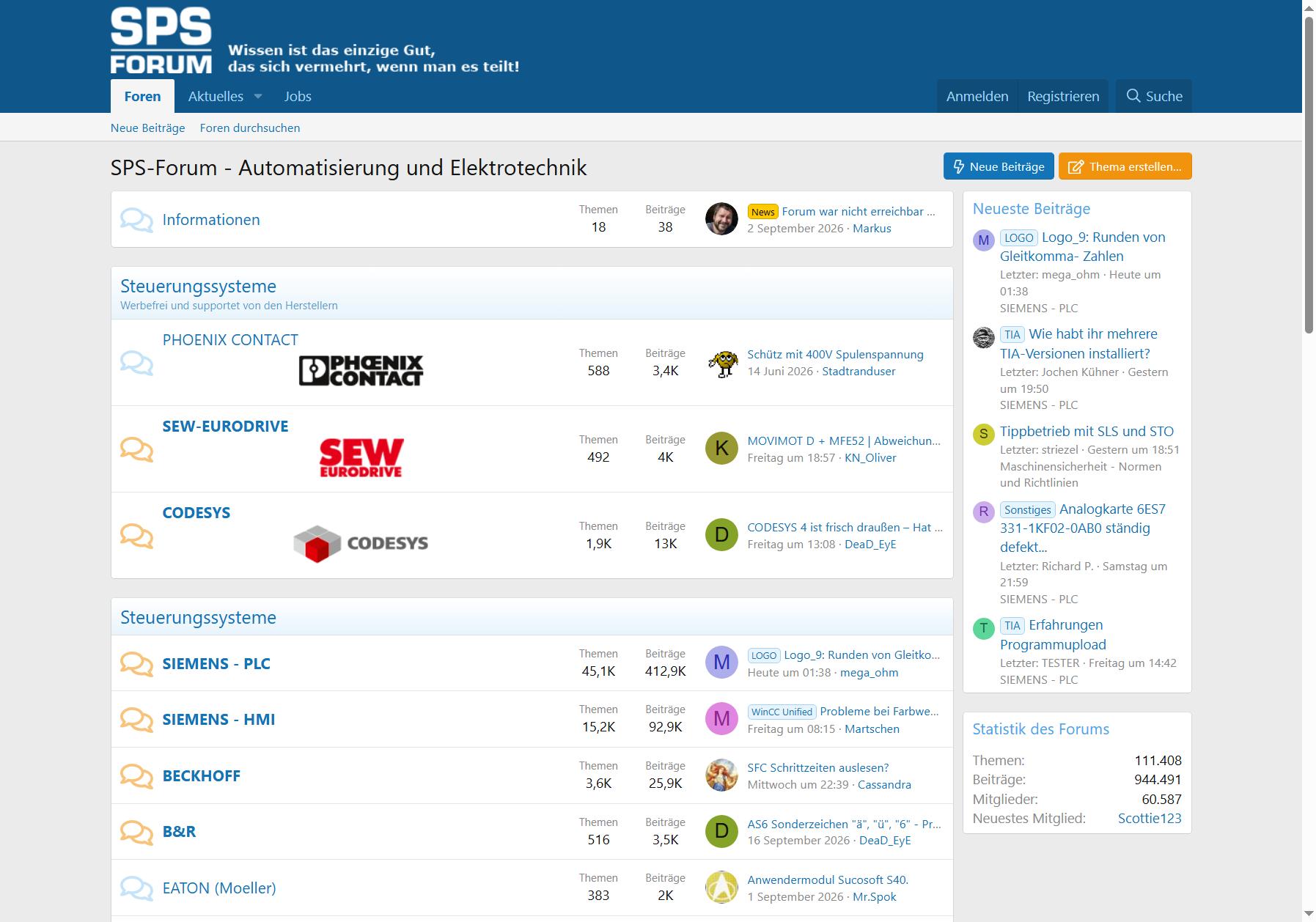Click the Anmelden login link
This screenshot has height=922, width=1316.
pyautogui.click(x=977, y=96)
